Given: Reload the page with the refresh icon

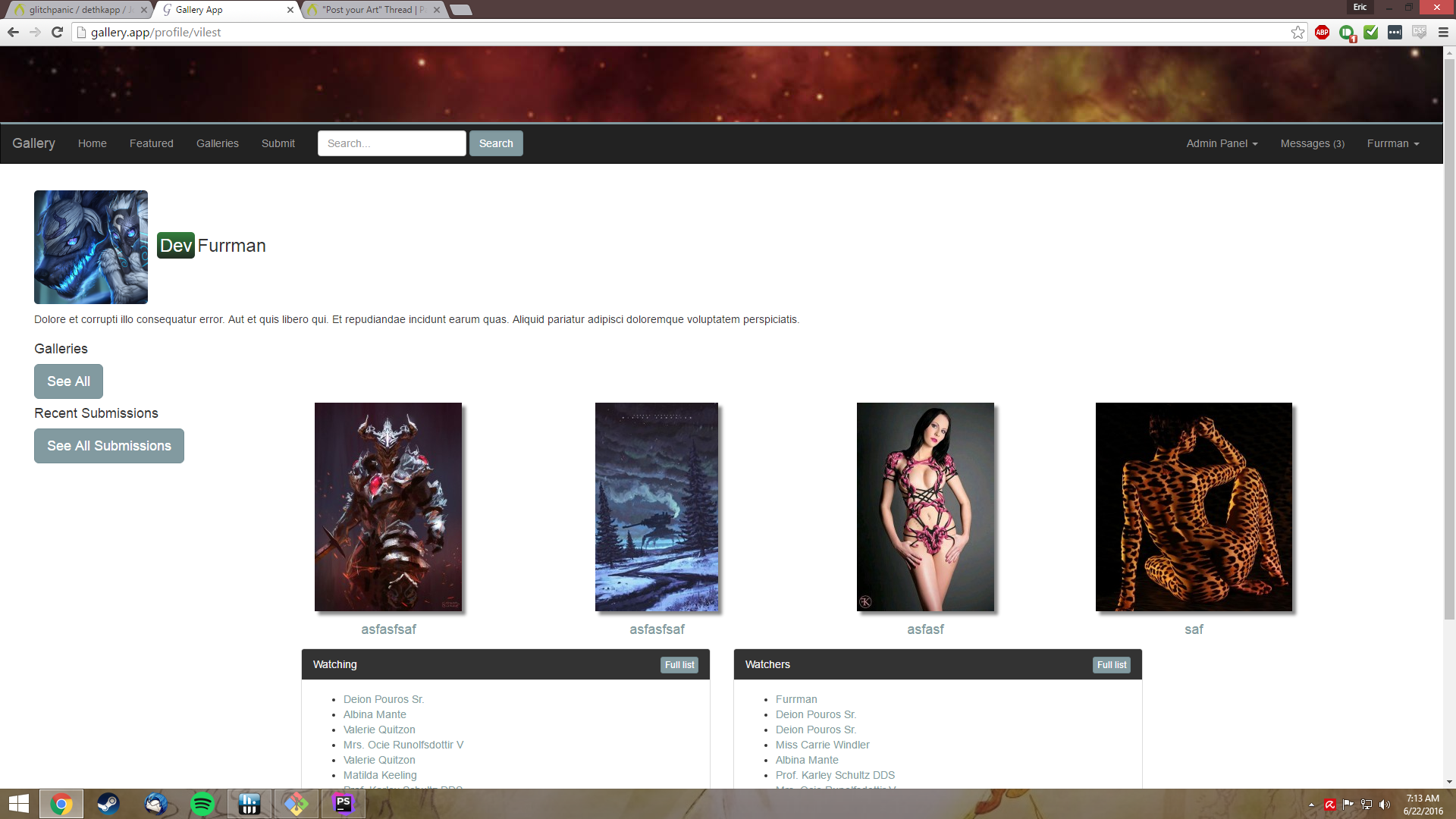Looking at the screenshot, I should pyautogui.click(x=57, y=32).
